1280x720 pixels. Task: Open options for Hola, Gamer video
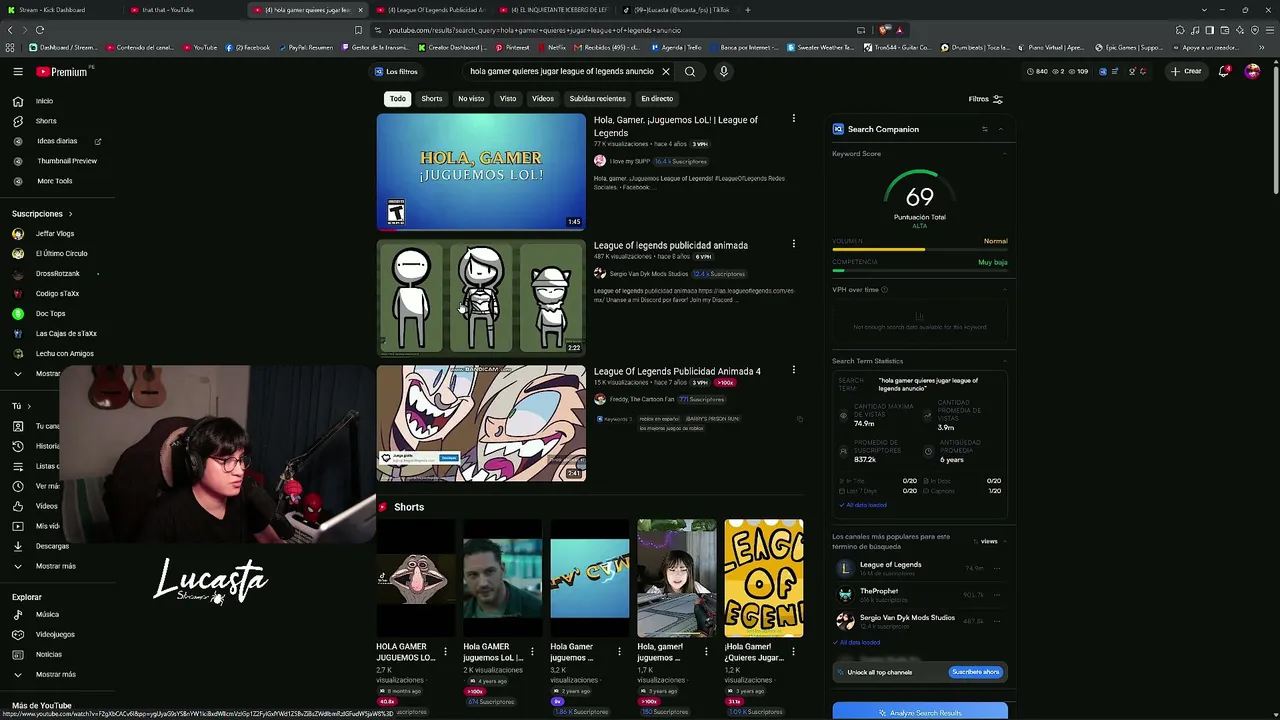pos(794,119)
